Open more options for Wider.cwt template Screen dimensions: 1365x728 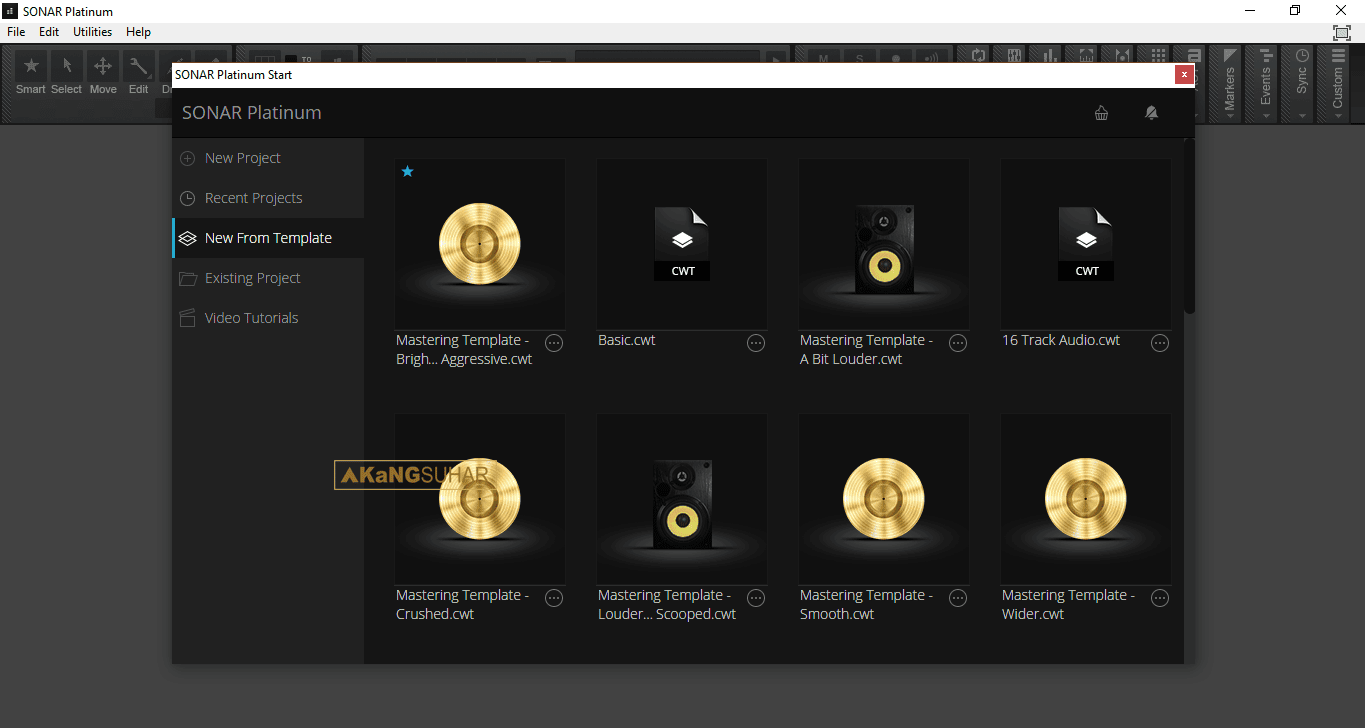click(1160, 598)
